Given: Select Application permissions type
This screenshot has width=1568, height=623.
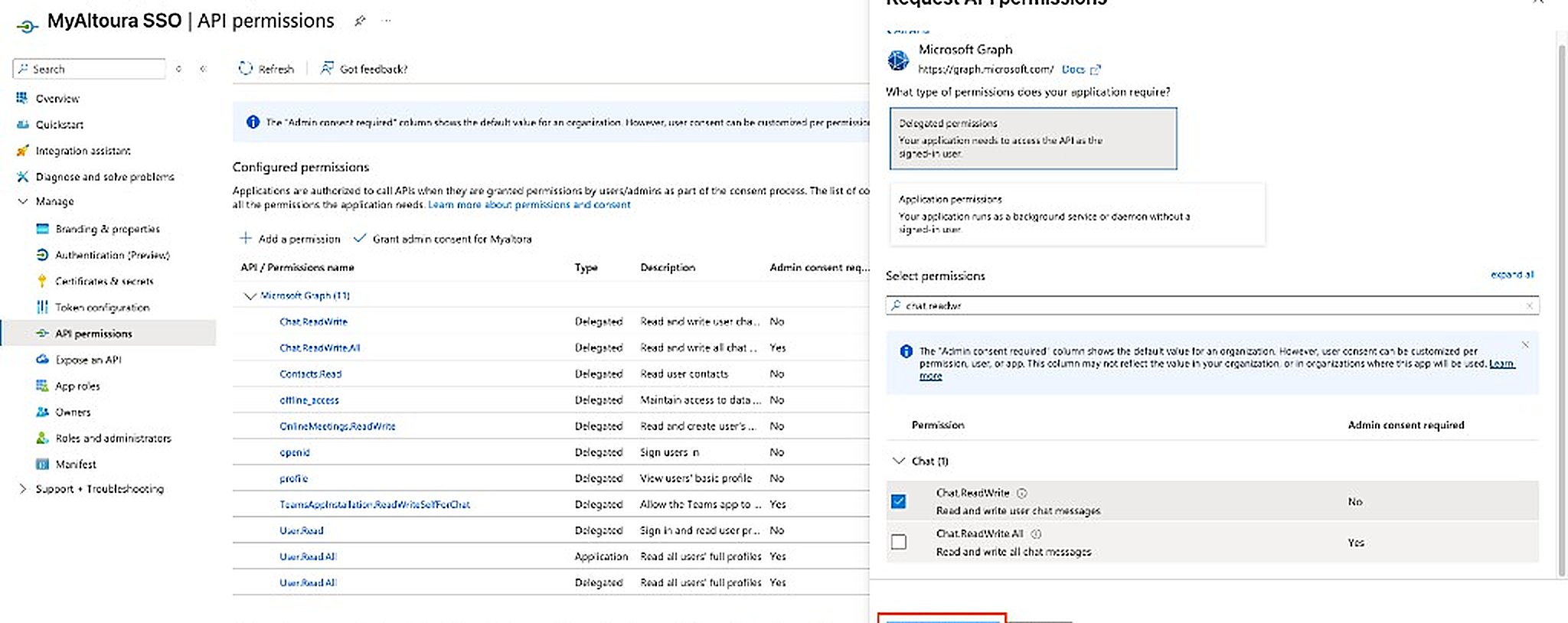Looking at the screenshot, I should 1077,214.
